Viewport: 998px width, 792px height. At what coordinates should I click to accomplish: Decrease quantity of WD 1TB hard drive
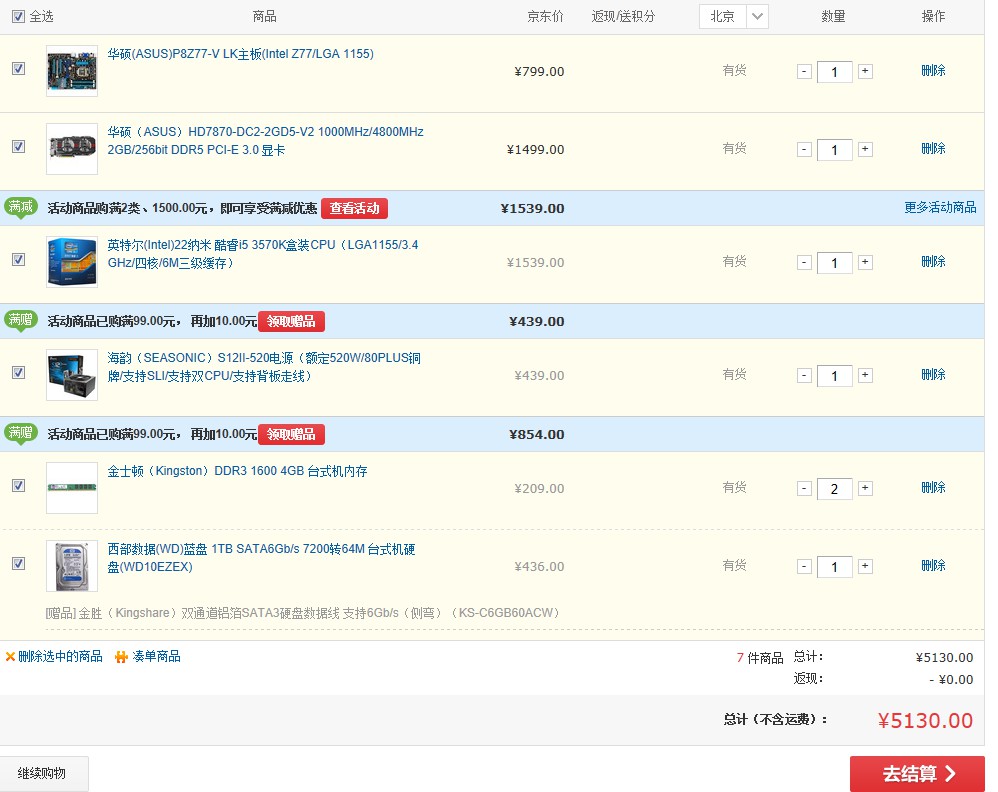click(x=805, y=567)
